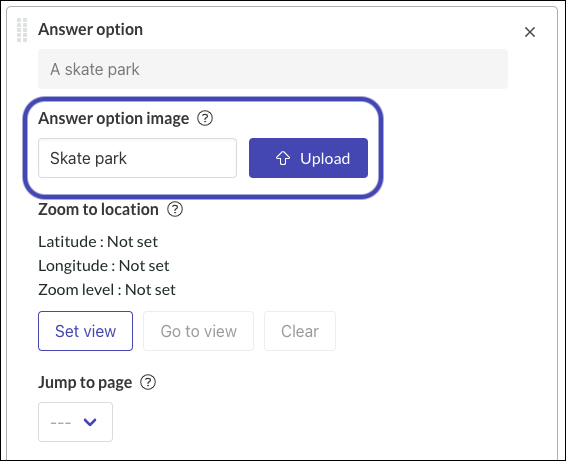The height and width of the screenshot is (461, 566).
Task: Click the Set view button
Action: click(x=86, y=331)
